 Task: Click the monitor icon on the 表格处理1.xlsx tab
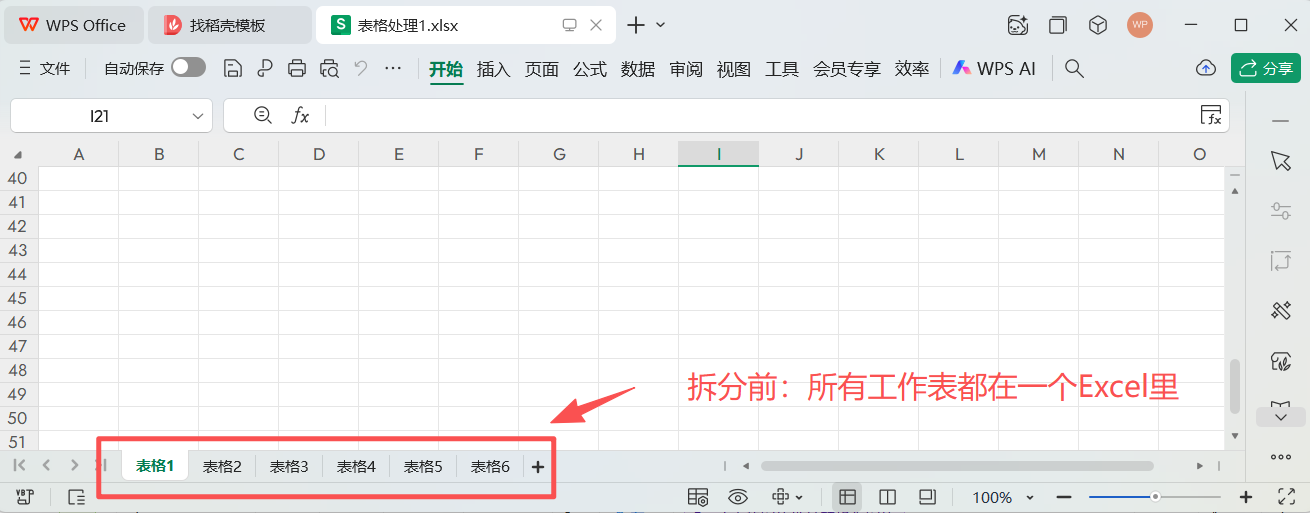[570, 25]
